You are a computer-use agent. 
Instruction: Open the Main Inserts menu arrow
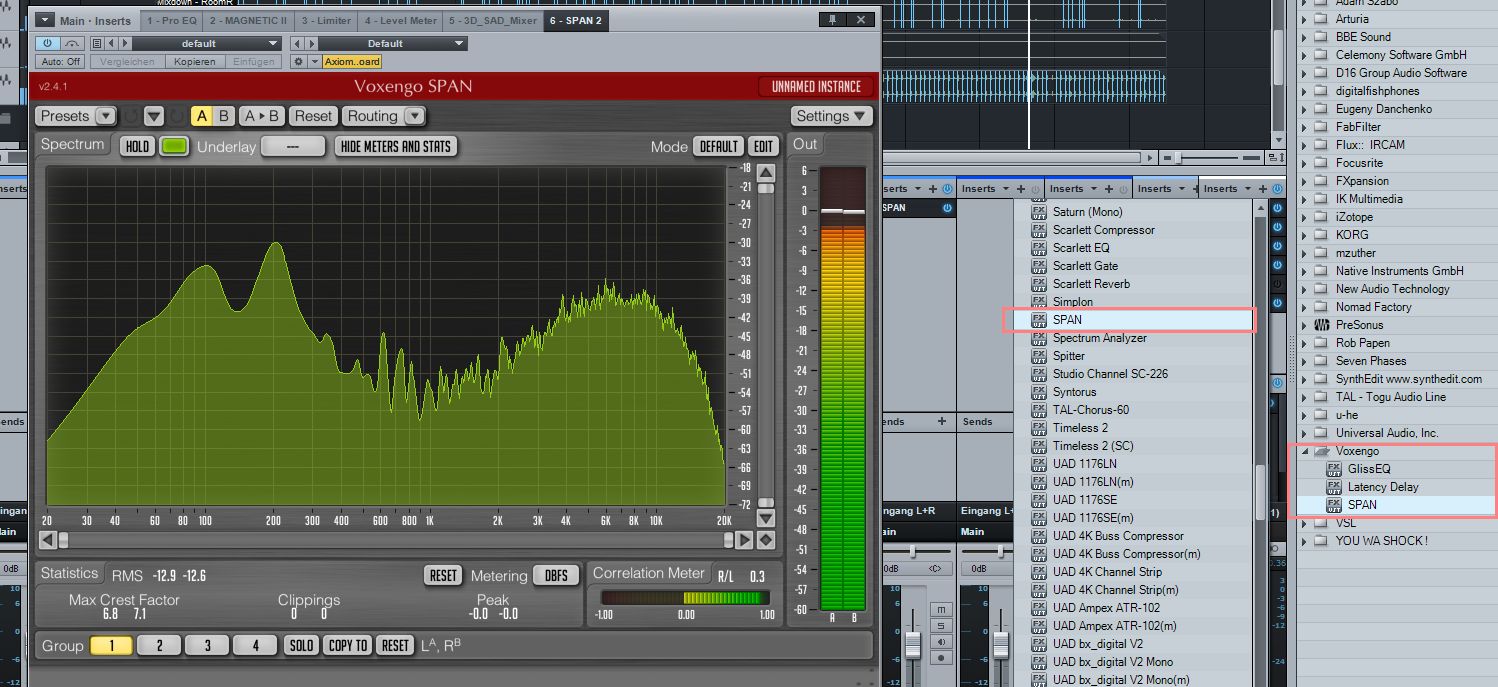click(x=45, y=20)
